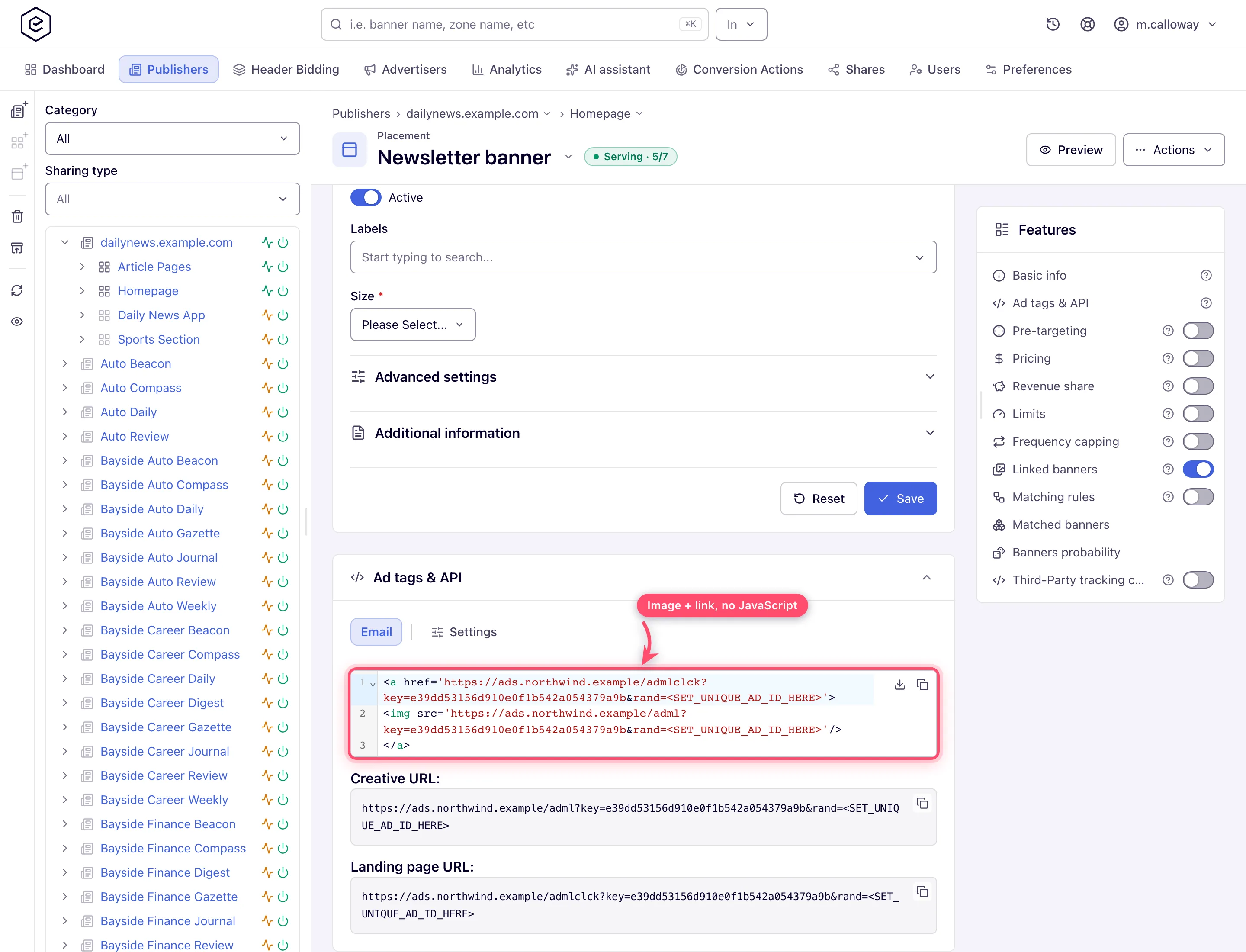Image resolution: width=1246 pixels, height=952 pixels.
Task: Click power icon for Auto Beacon
Action: 283,364
